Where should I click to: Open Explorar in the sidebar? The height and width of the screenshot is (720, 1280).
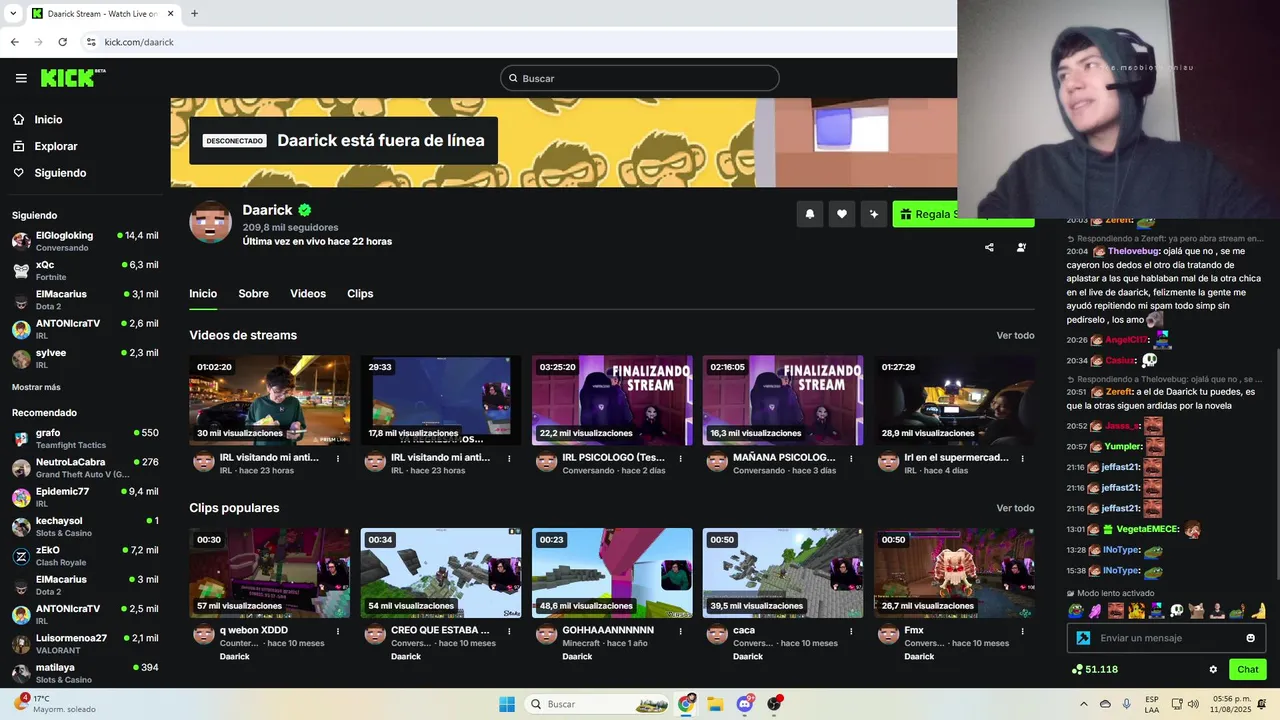pos(56,146)
